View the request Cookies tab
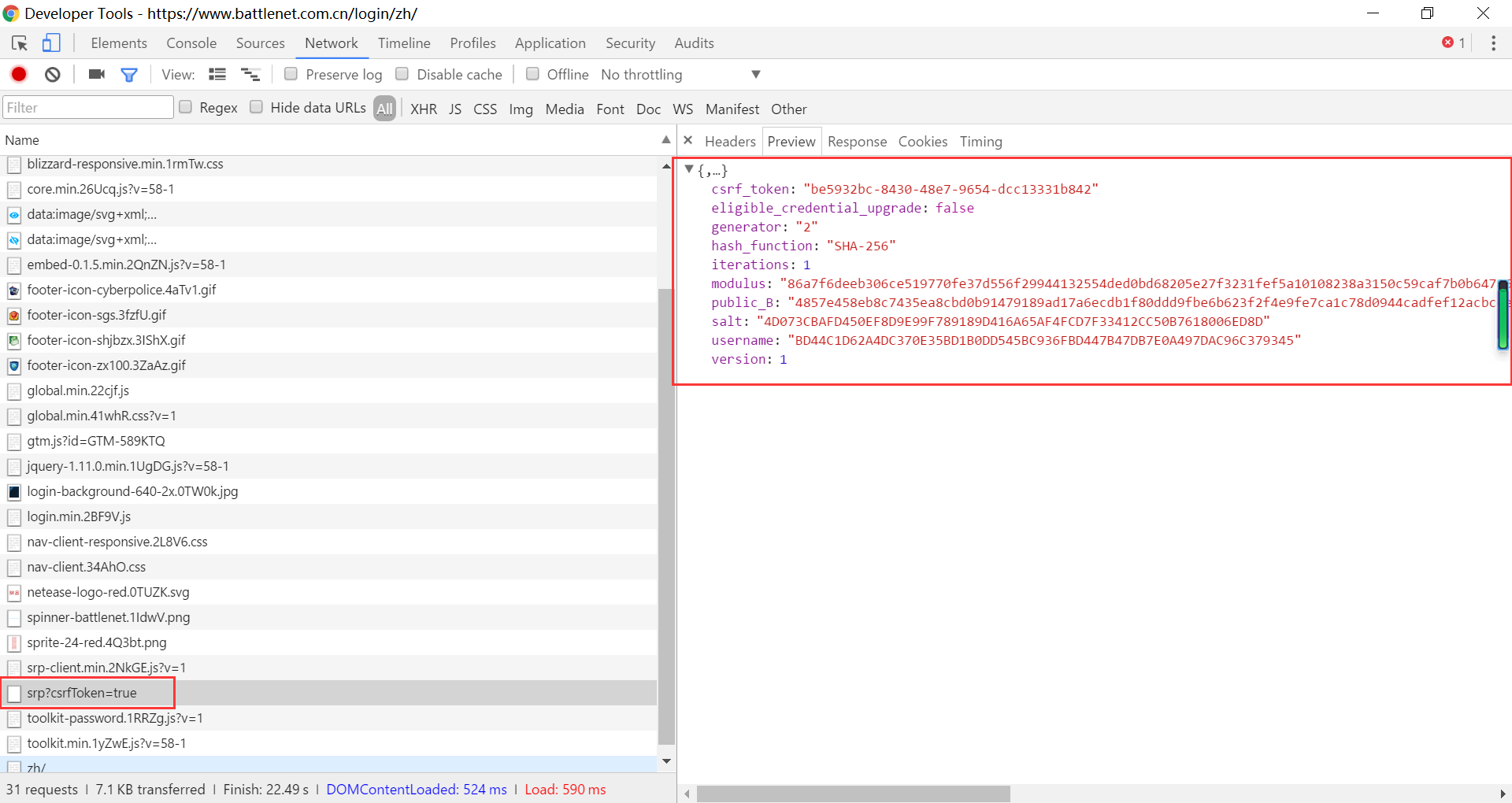1512x803 pixels. tap(923, 142)
